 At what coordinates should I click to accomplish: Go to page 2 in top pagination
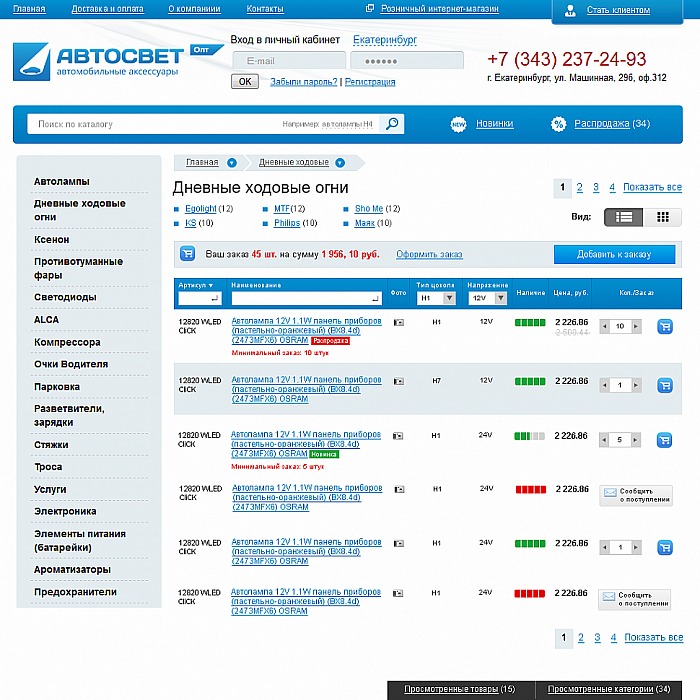579,188
